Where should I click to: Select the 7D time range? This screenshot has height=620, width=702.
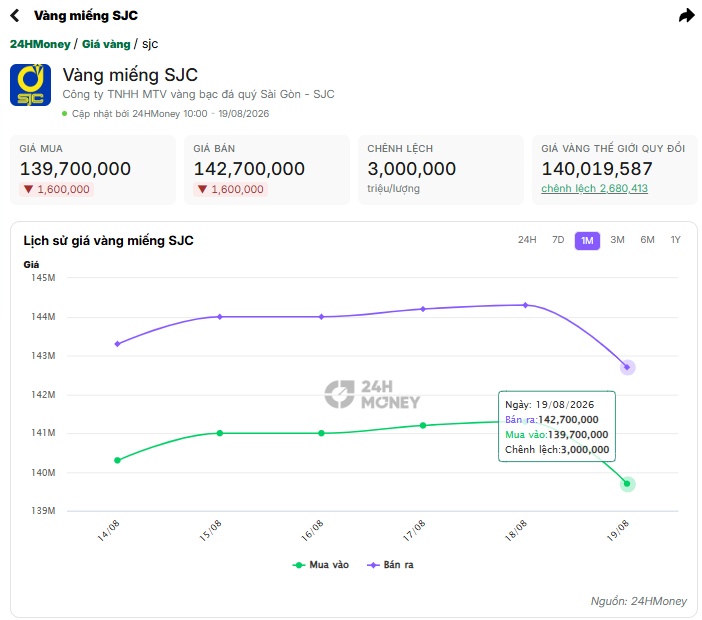point(558,240)
